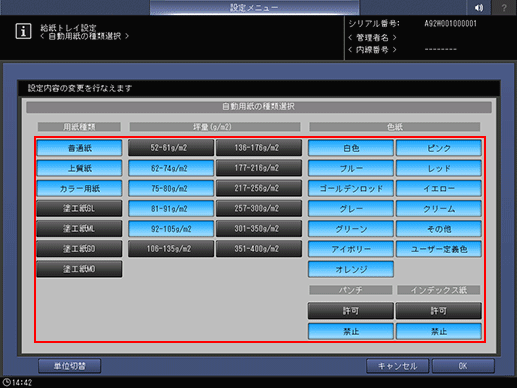Image resolution: width=517 pixels, height=388 pixels.
Task: Click the キャンセル button
Action: click(397, 366)
